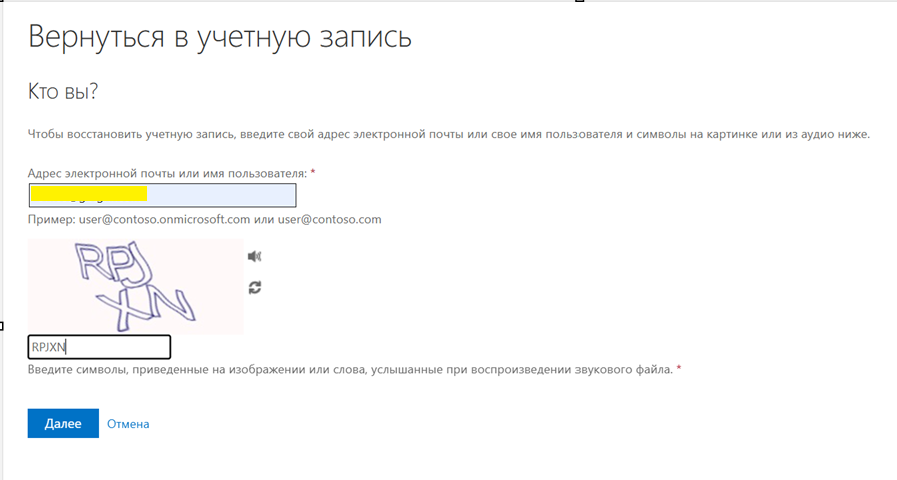Select the heading Вернуться в учетную запись

pos(220,37)
